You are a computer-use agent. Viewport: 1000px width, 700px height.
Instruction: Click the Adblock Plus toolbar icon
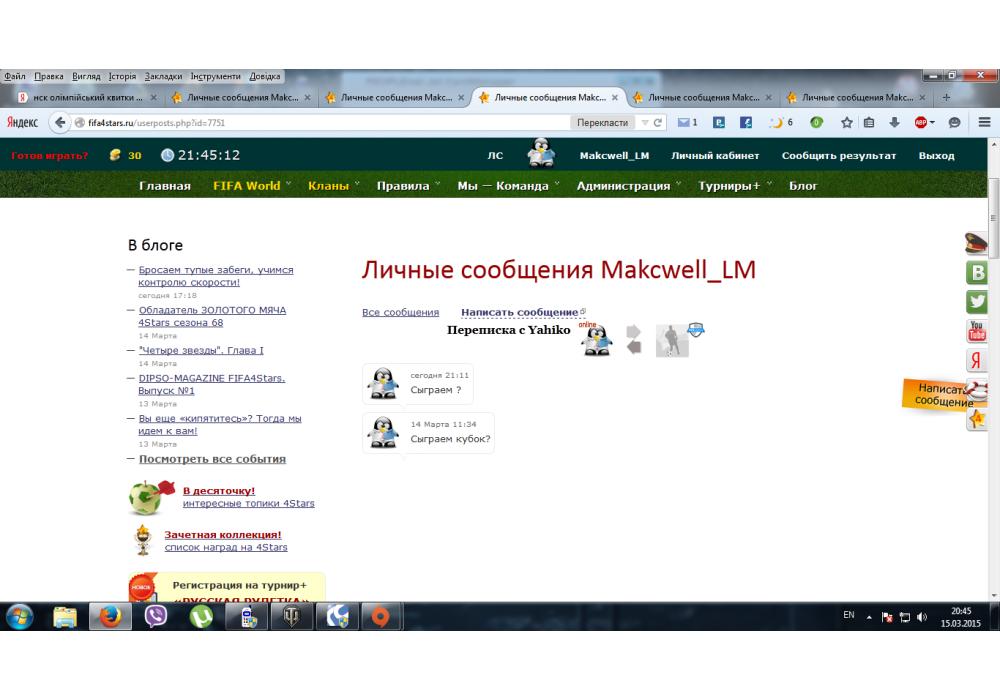tap(922, 122)
